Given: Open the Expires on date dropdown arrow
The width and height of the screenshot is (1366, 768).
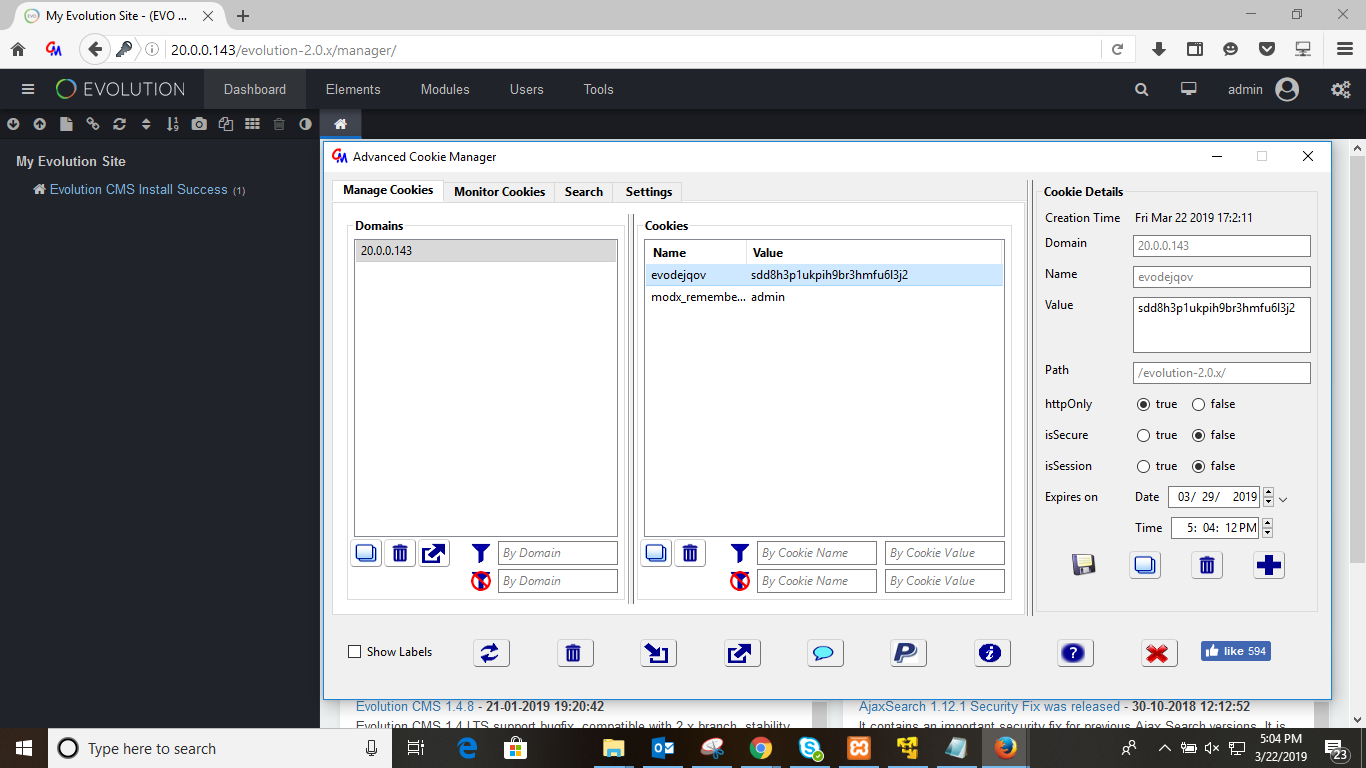Looking at the screenshot, I should [1283, 498].
